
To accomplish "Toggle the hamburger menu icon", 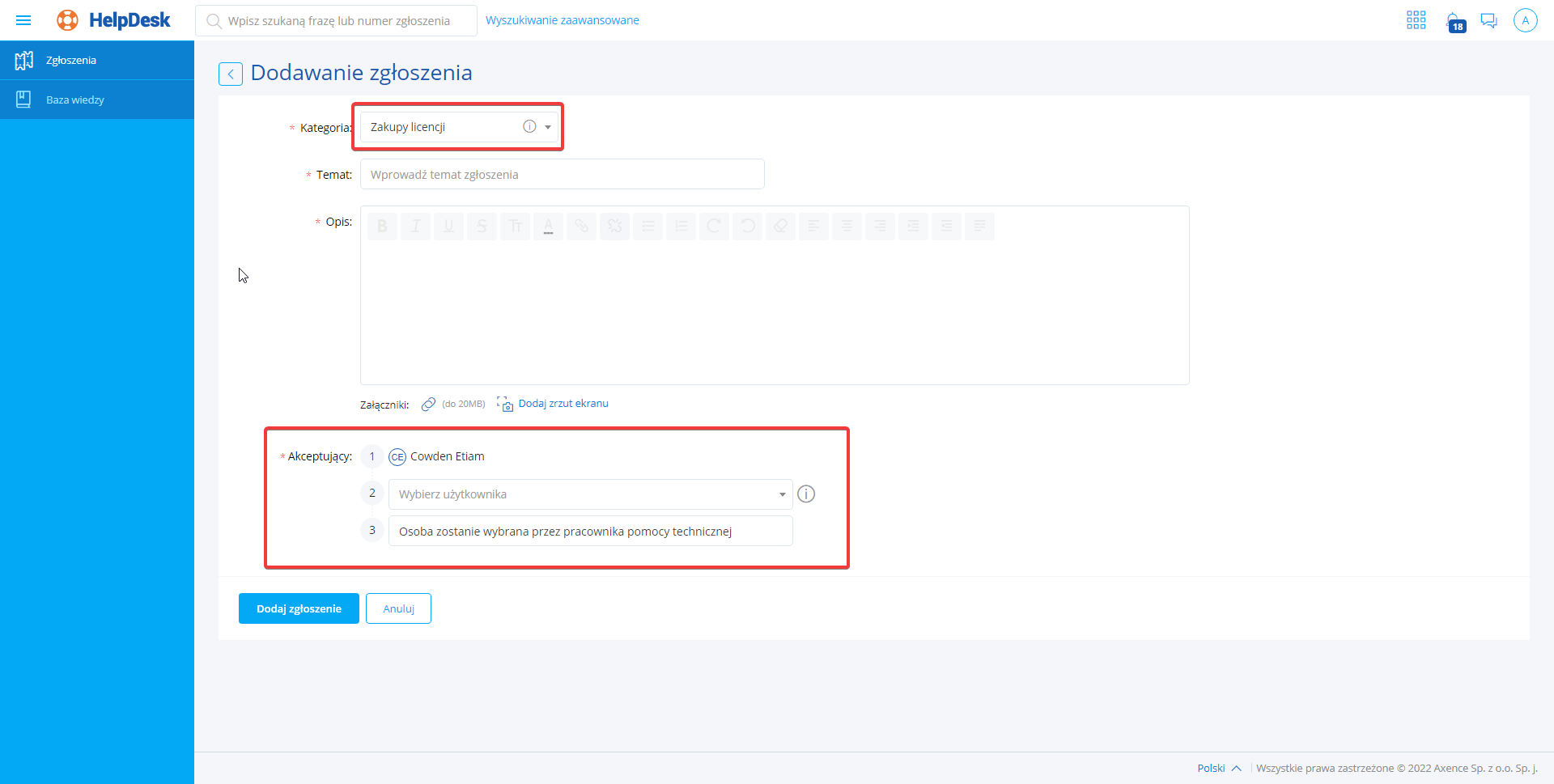I will click(x=23, y=20).
